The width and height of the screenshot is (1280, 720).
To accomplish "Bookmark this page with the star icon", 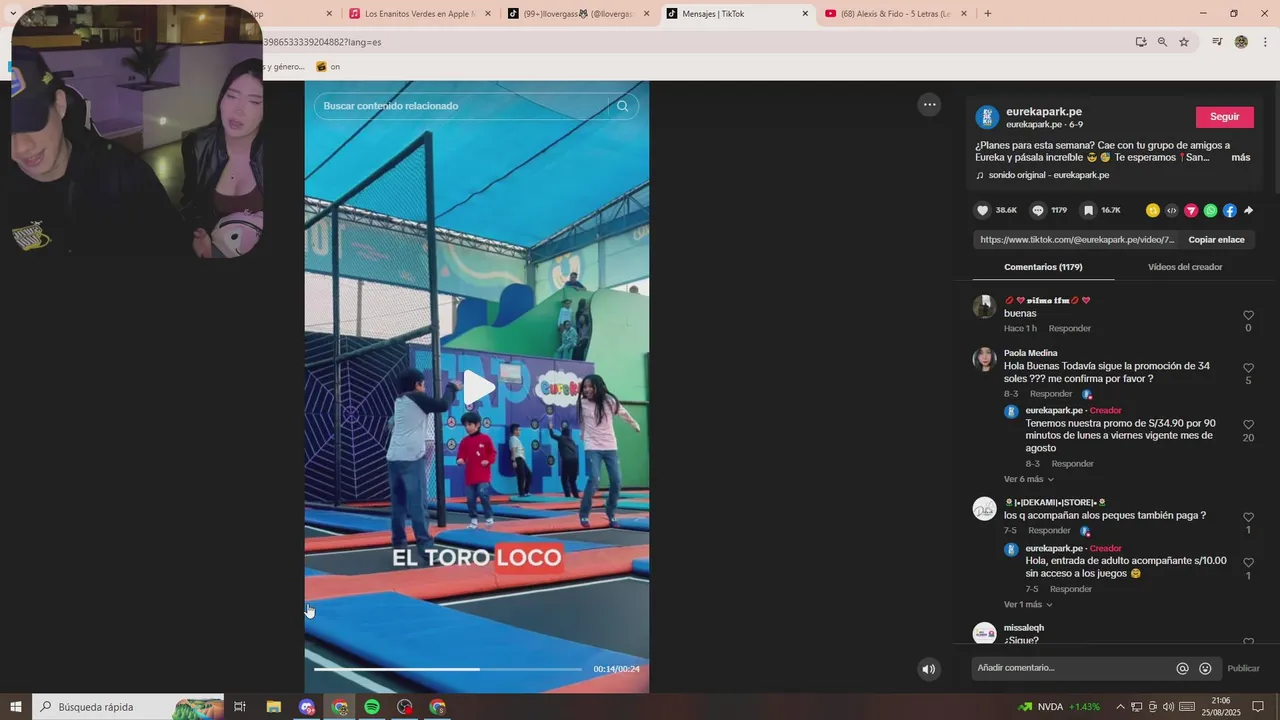I will (1184, 42).
